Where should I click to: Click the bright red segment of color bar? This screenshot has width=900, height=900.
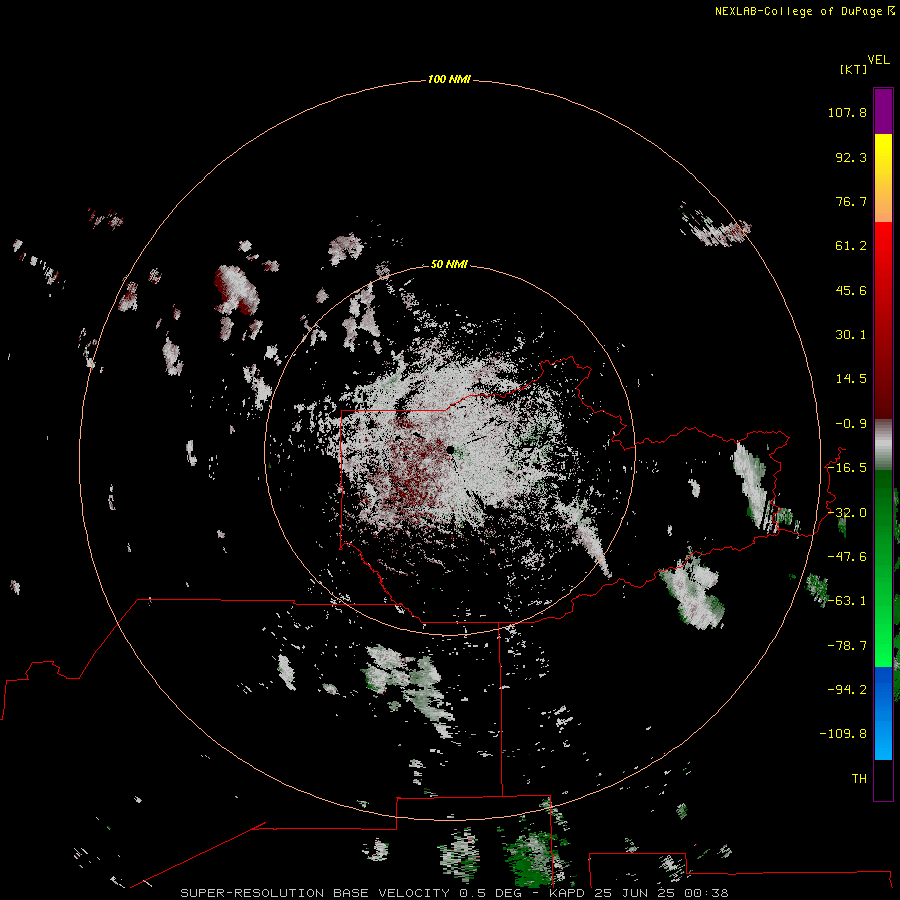click(883, 247)
